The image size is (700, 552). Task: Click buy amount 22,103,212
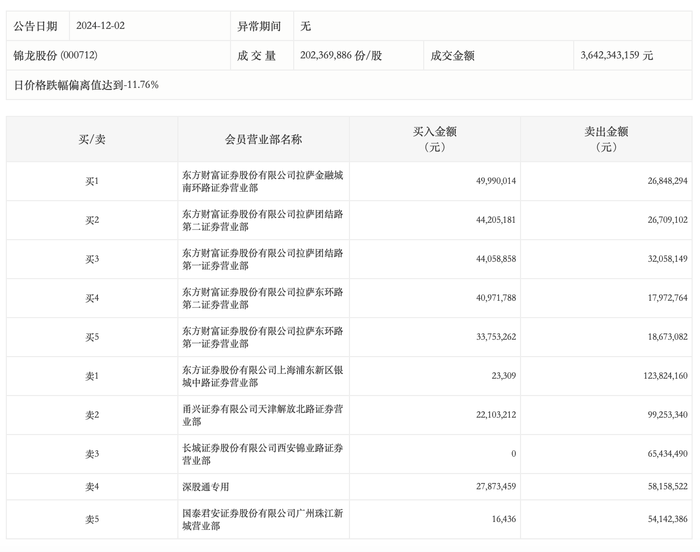[x=496, y=414]
